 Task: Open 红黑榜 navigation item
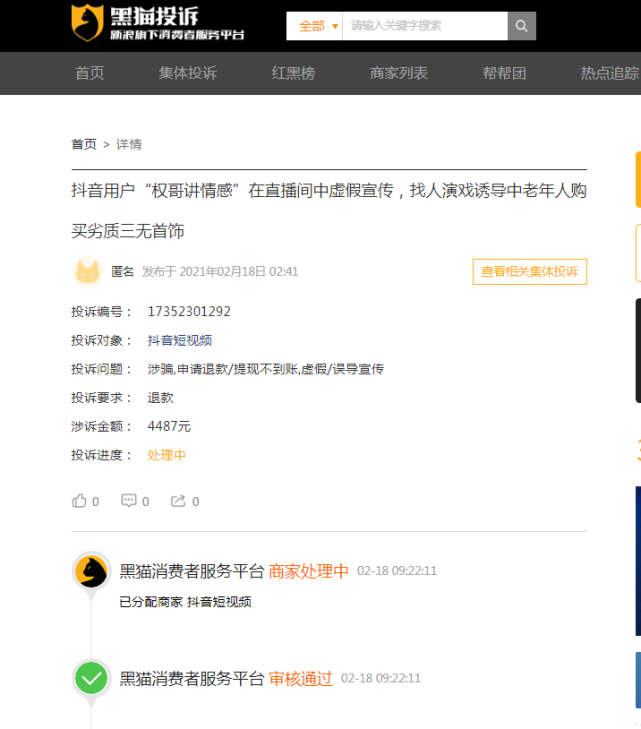click(x=293, y=73)
